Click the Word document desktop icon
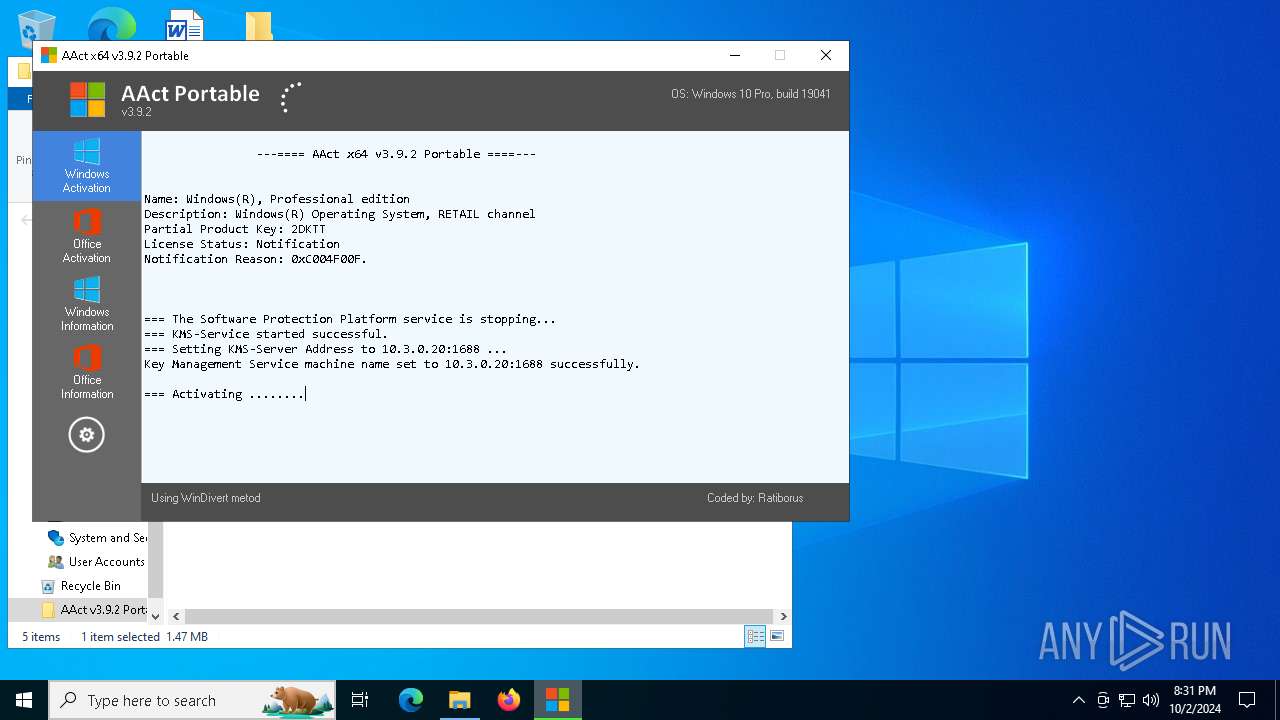Viewport: 1280px width, 720px height. (x=185, y=25)
